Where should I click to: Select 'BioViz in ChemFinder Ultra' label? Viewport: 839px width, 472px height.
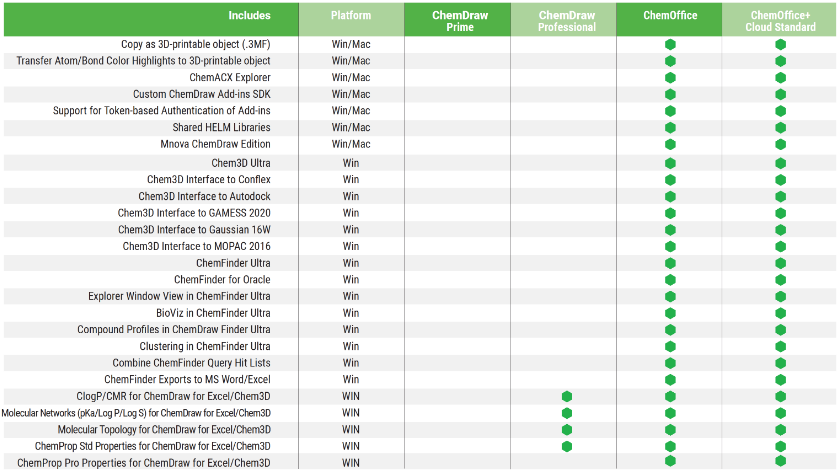[x=213, y=313]
